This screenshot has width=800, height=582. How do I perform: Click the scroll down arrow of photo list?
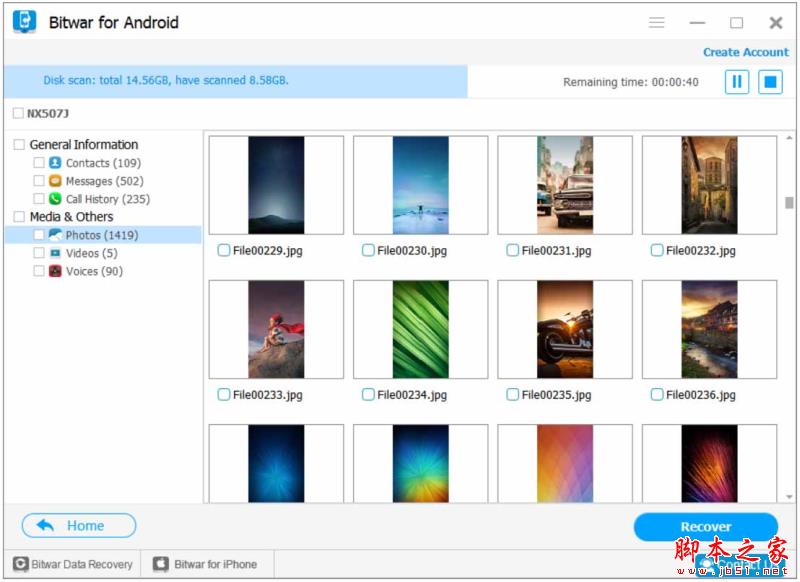[x=789, y=496]
